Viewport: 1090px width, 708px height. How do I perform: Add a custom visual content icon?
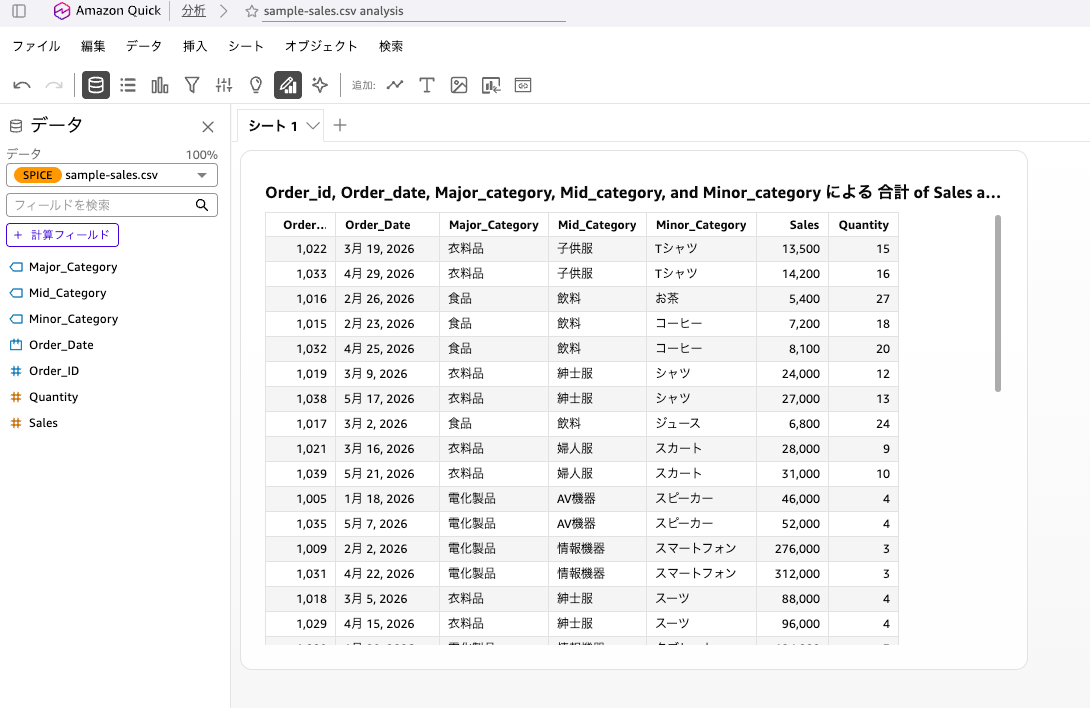tap(491, 85)
